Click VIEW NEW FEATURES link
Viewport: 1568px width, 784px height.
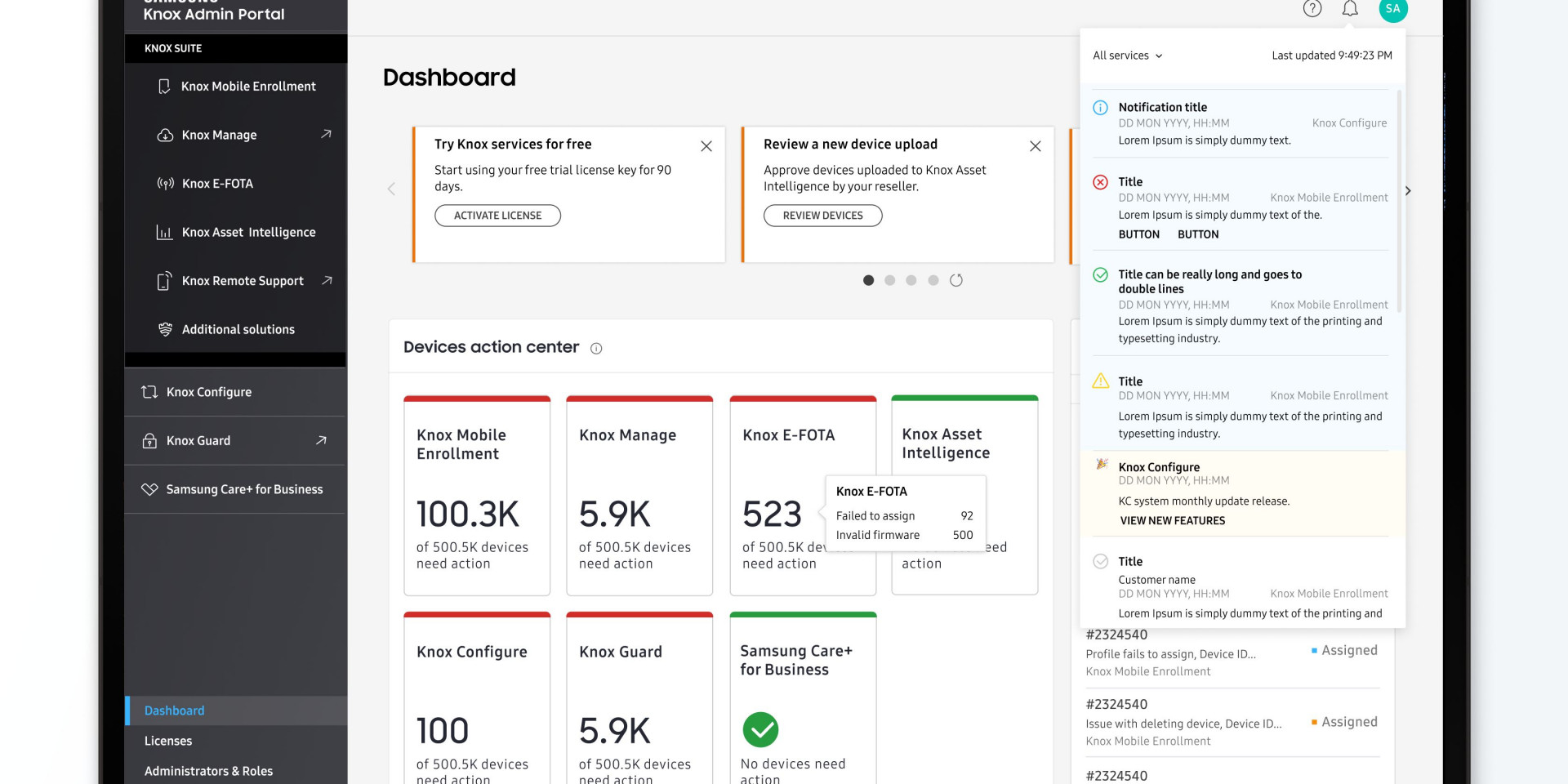pos(1173,521)
